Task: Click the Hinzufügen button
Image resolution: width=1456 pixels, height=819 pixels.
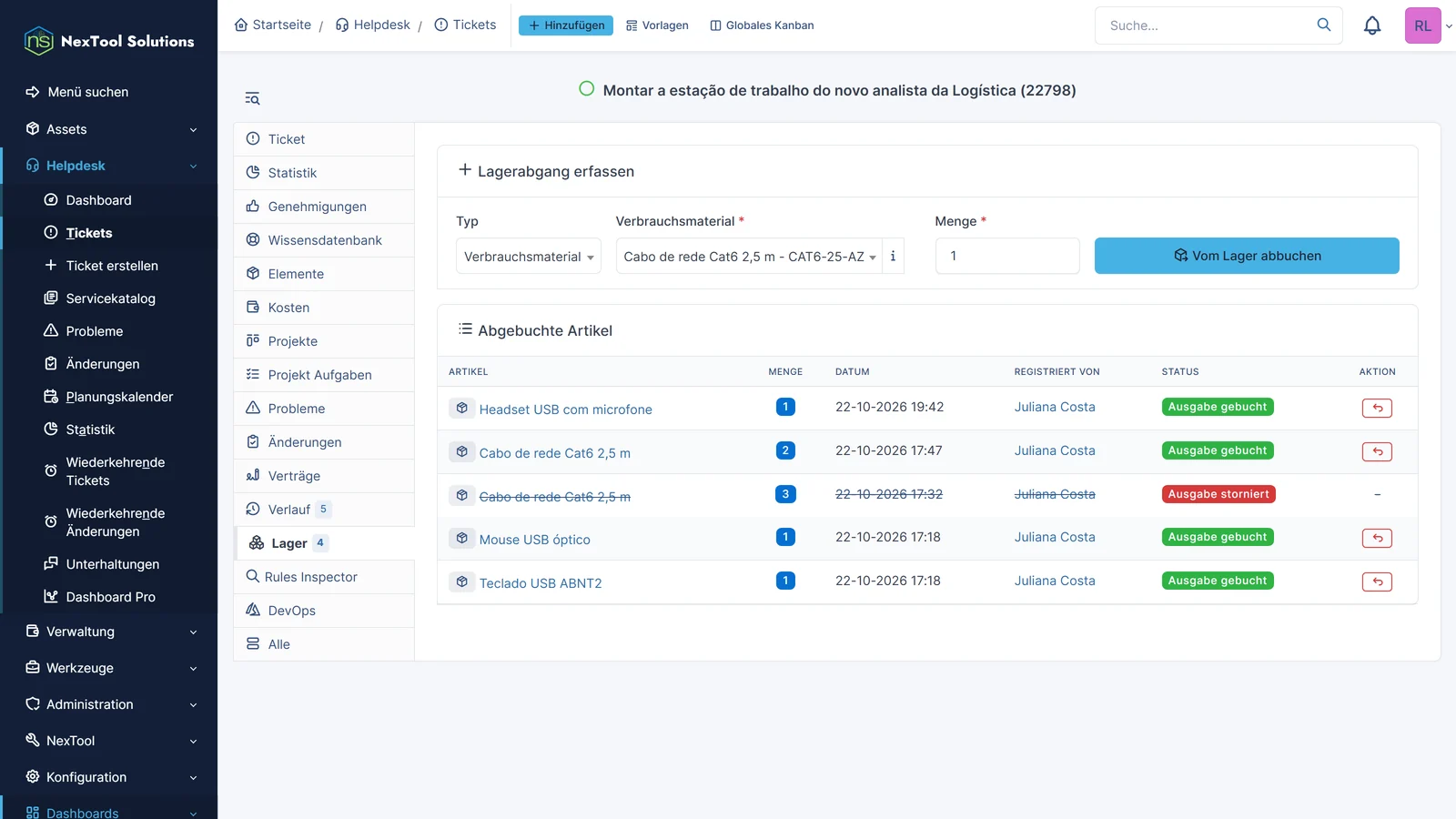Action: [566, 25]
